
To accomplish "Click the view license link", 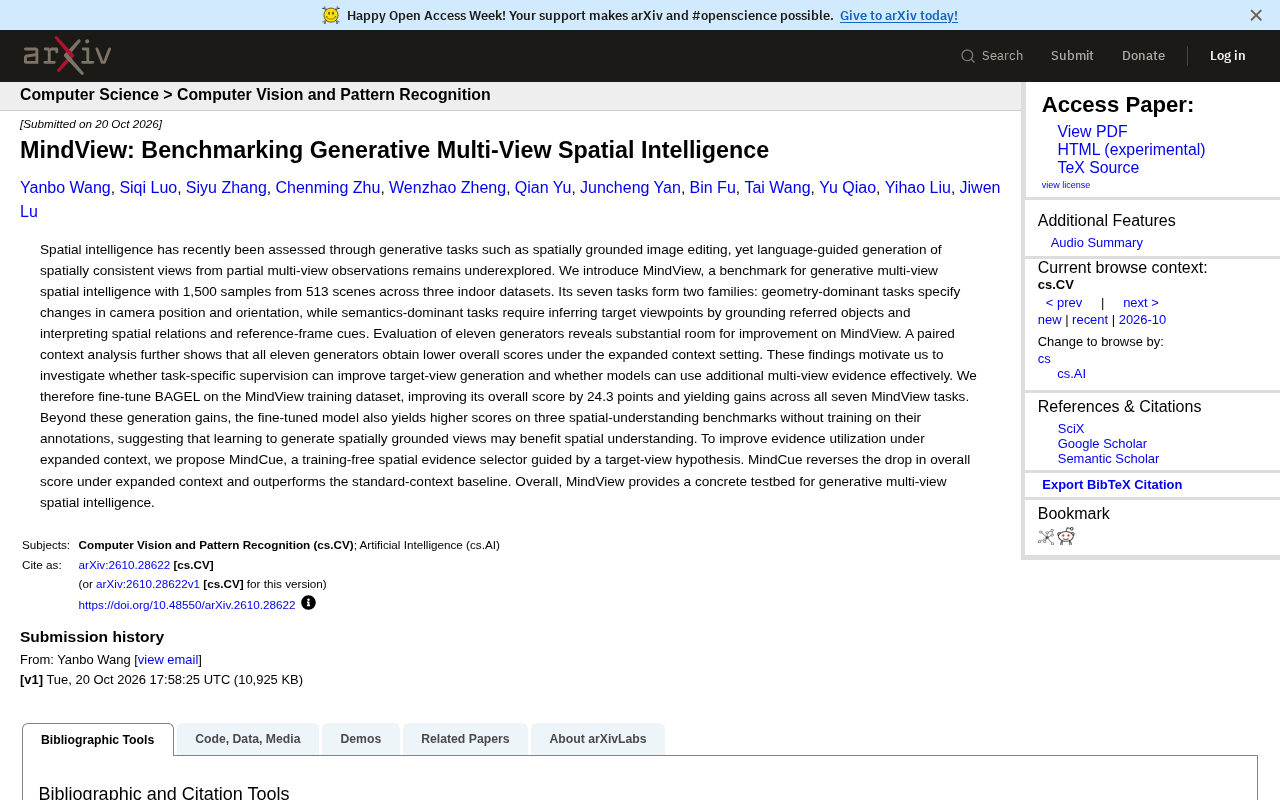I will [1066, 185].
